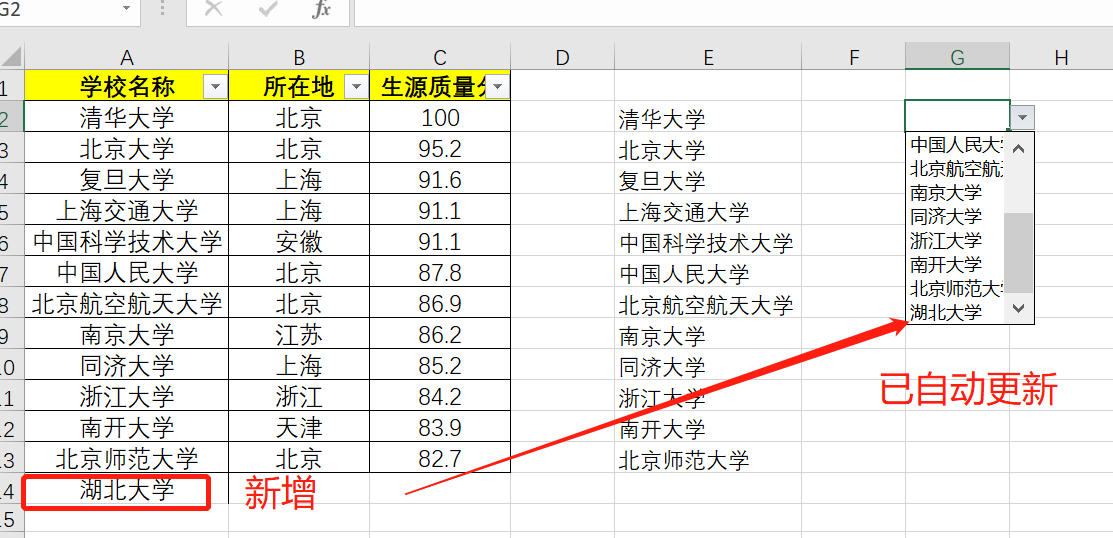Screen dimensions: 1113x538
Task: Toggle data validation dropdown arrow beside G2
Action: (x=1022, y=117)
